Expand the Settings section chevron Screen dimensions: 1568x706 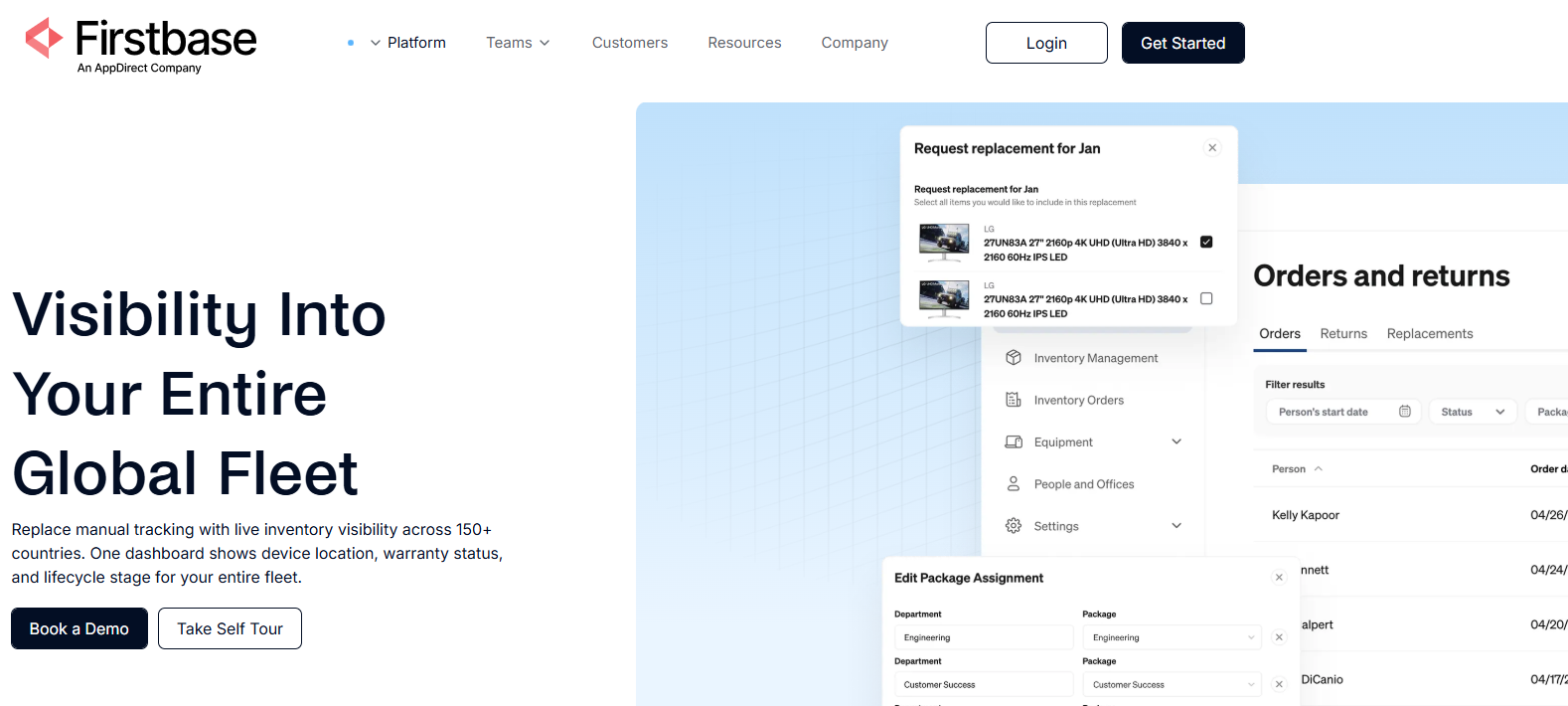coord(1176,526)
